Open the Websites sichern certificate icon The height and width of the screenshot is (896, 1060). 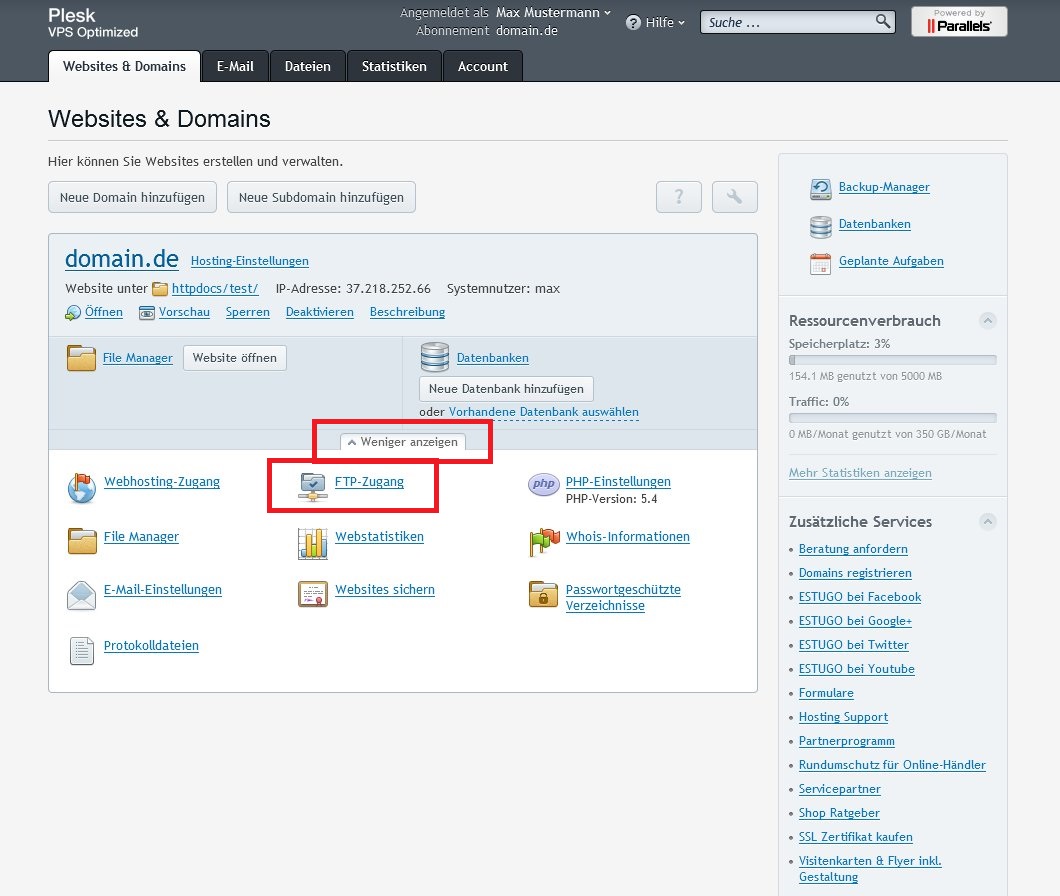312,594
